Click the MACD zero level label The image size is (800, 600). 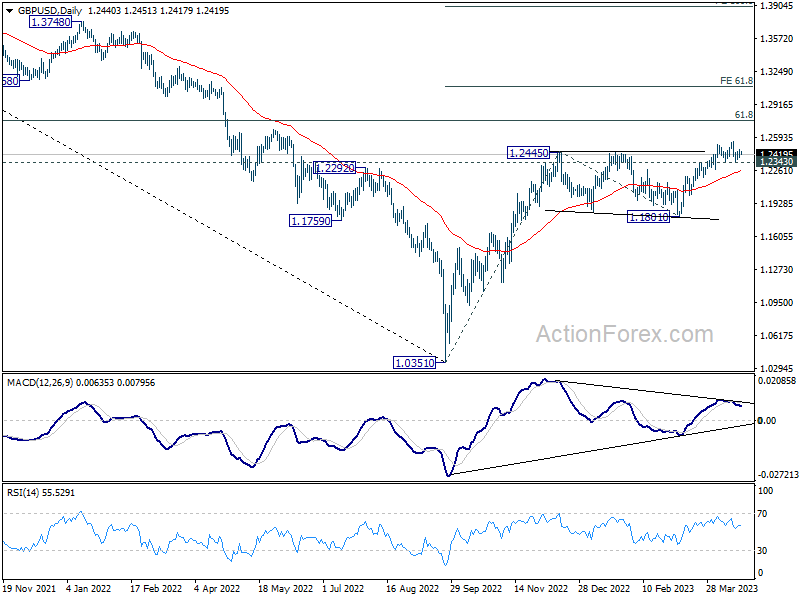(x=767, y=421)
